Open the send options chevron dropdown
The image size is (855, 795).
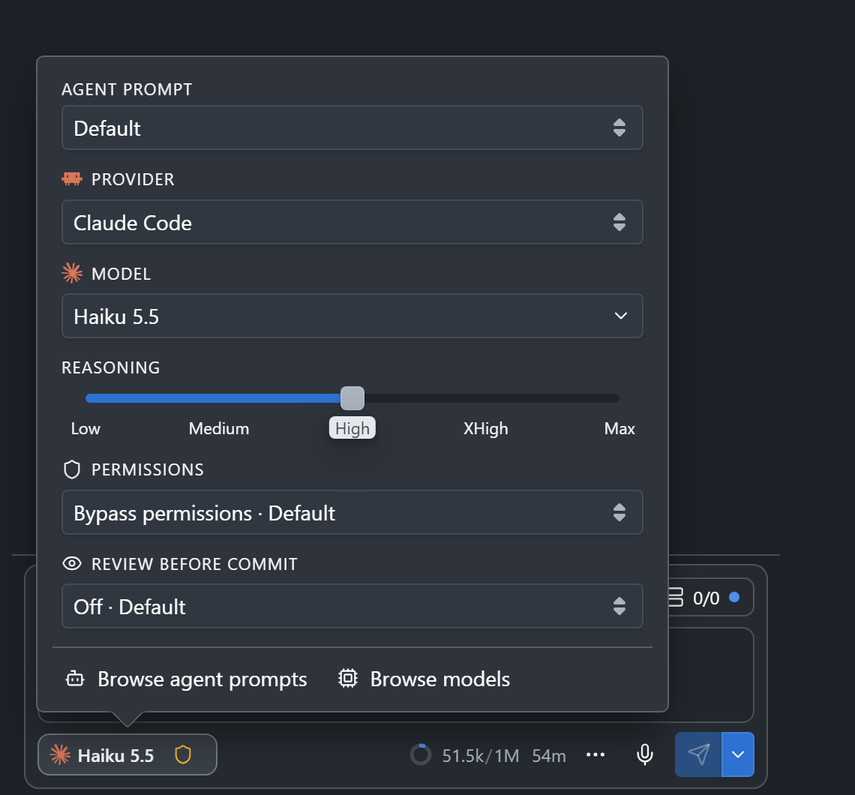point(738,755)
